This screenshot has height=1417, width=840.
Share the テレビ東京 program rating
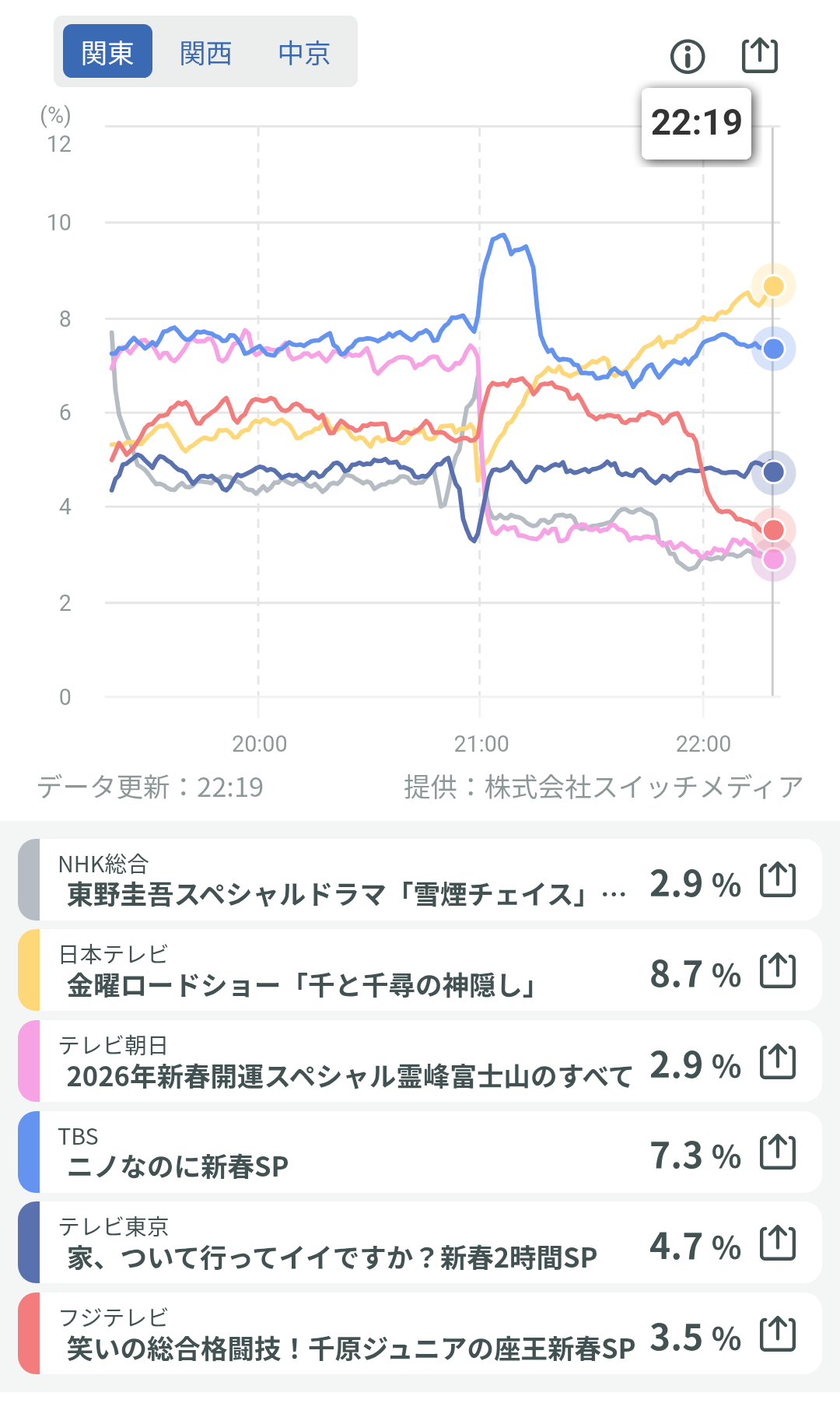777,1243
